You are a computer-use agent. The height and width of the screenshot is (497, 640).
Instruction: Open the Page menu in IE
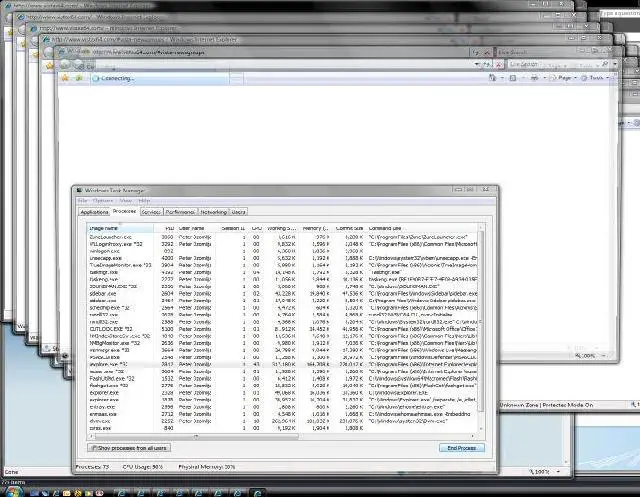[x=565, y=78]
